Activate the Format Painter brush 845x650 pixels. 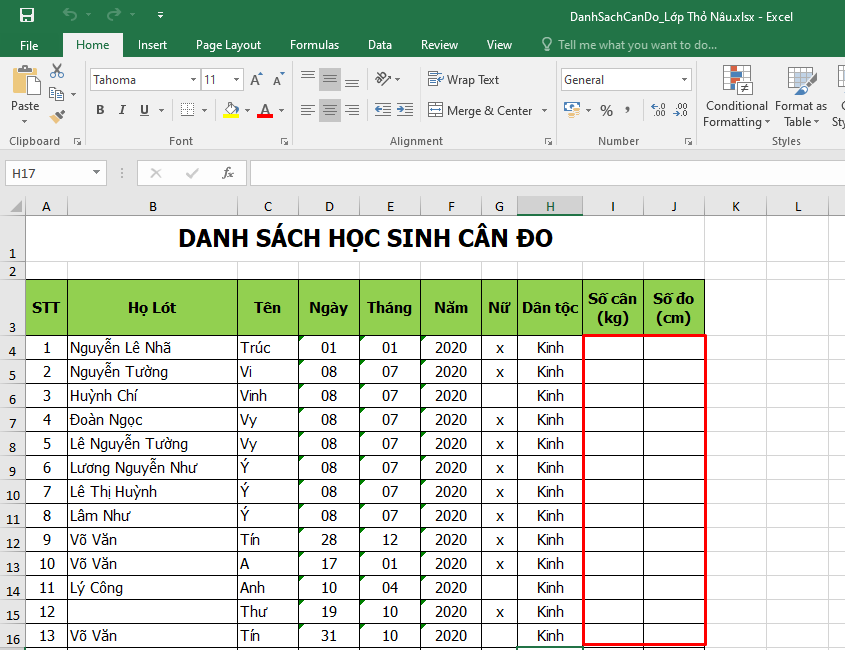[x=57, y=114]
